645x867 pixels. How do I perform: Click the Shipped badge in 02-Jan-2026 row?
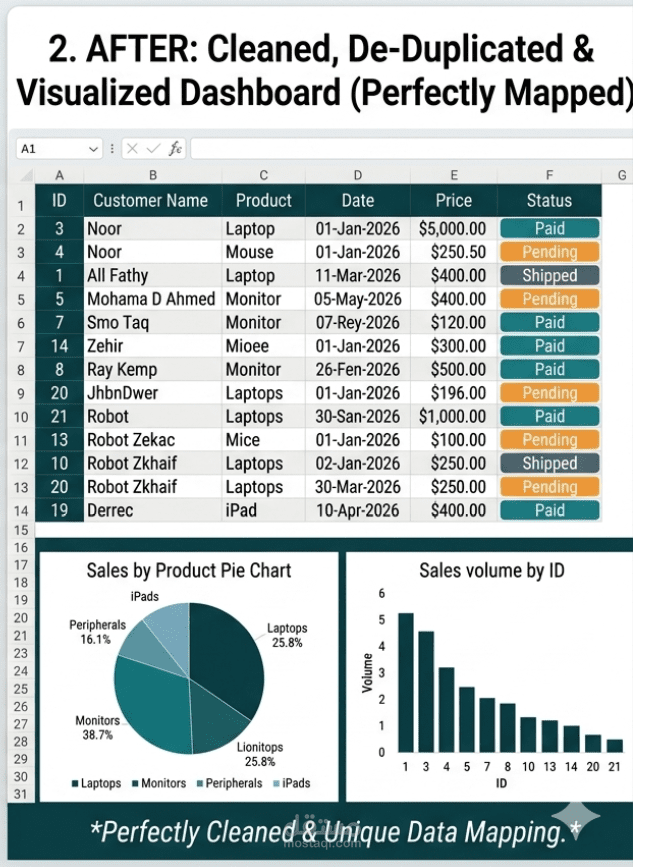pos(549,463)
